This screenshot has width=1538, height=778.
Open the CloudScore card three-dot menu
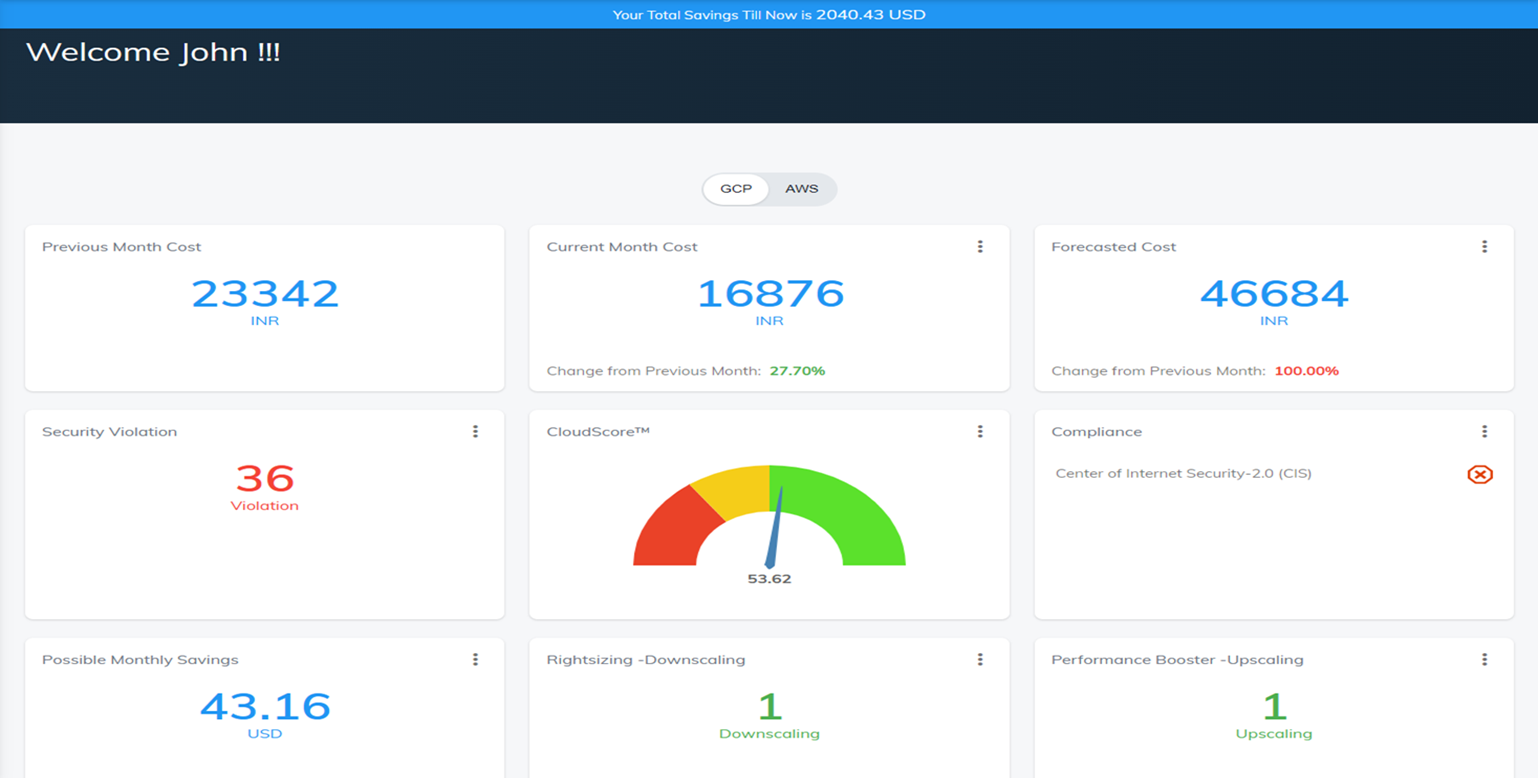[x=980, y=432]
